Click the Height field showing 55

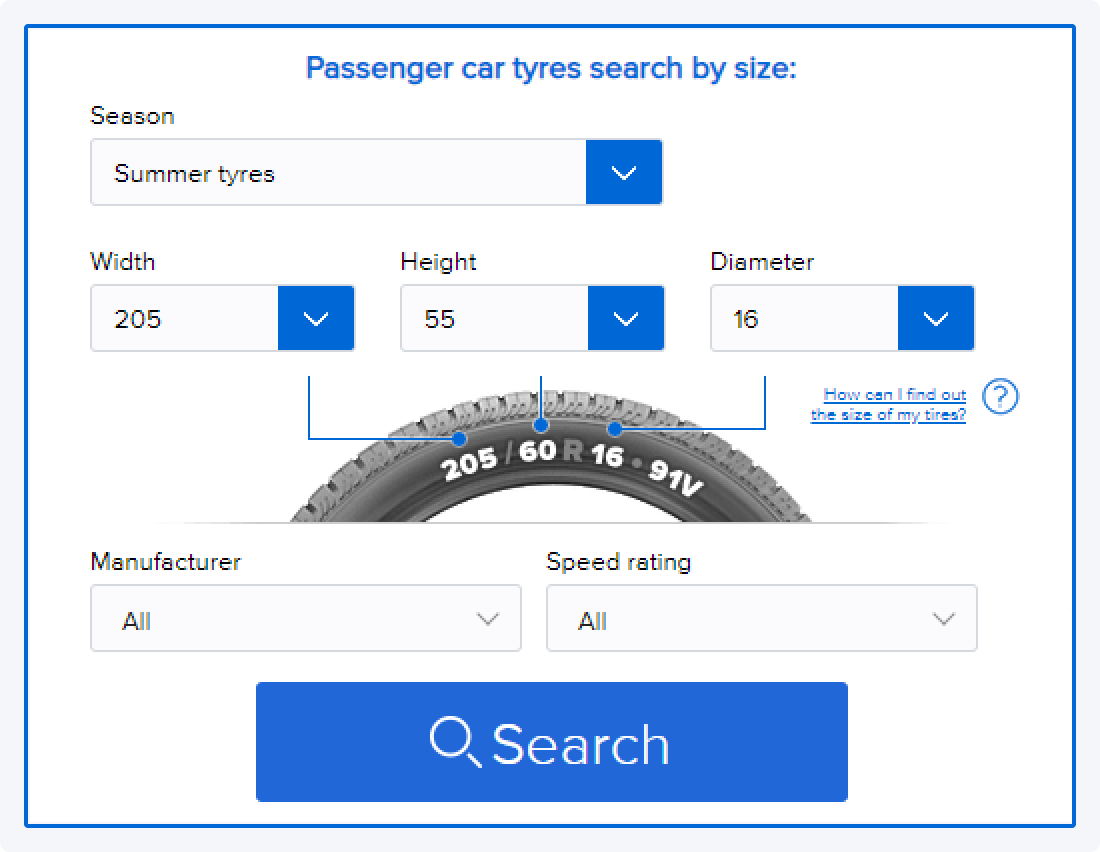tap(495, 319)
